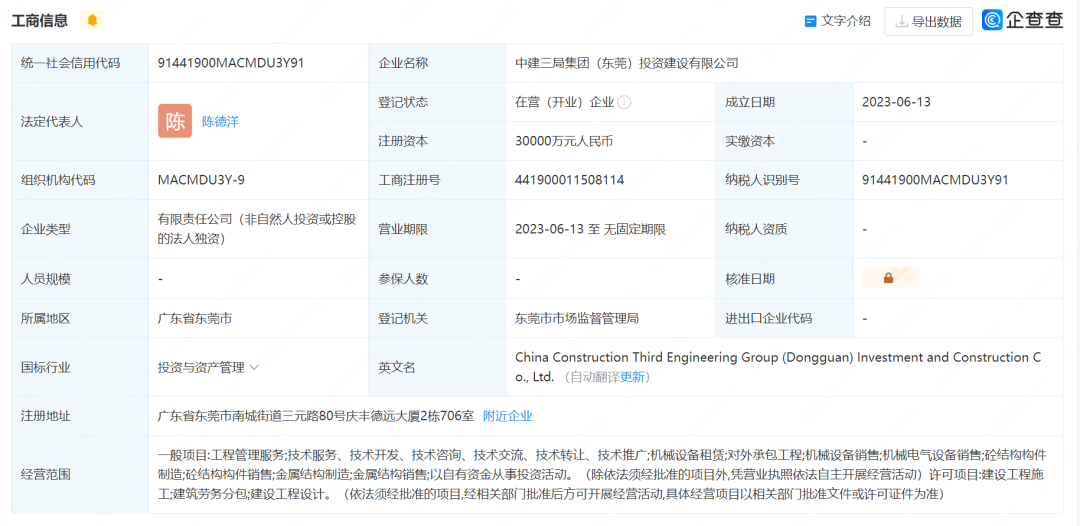1080x526 pixels.
Task: Click the 英文名 label
Action: tap(397, 368)
